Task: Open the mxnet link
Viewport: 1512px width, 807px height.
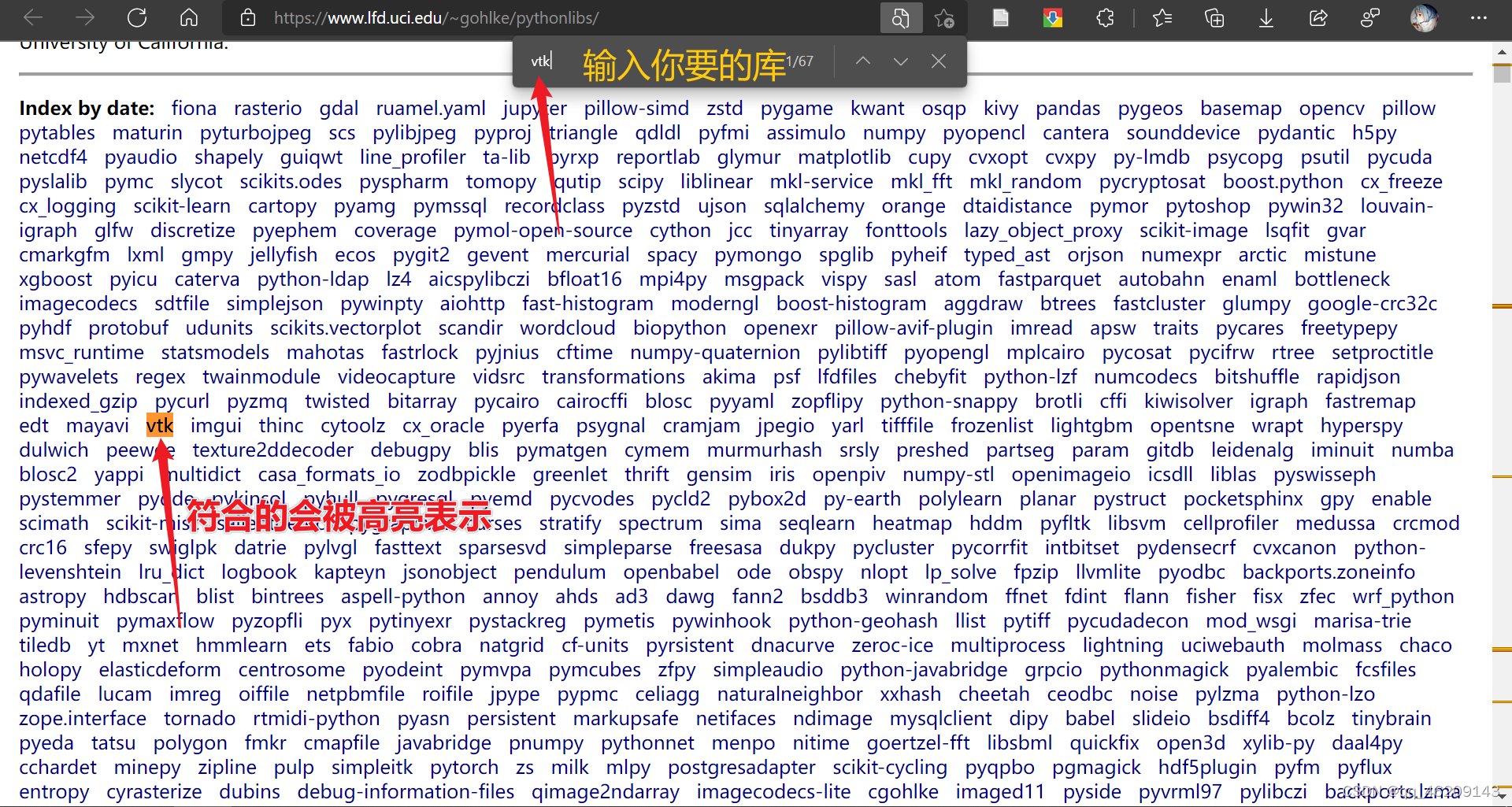Action: click(x=150, y=646)
